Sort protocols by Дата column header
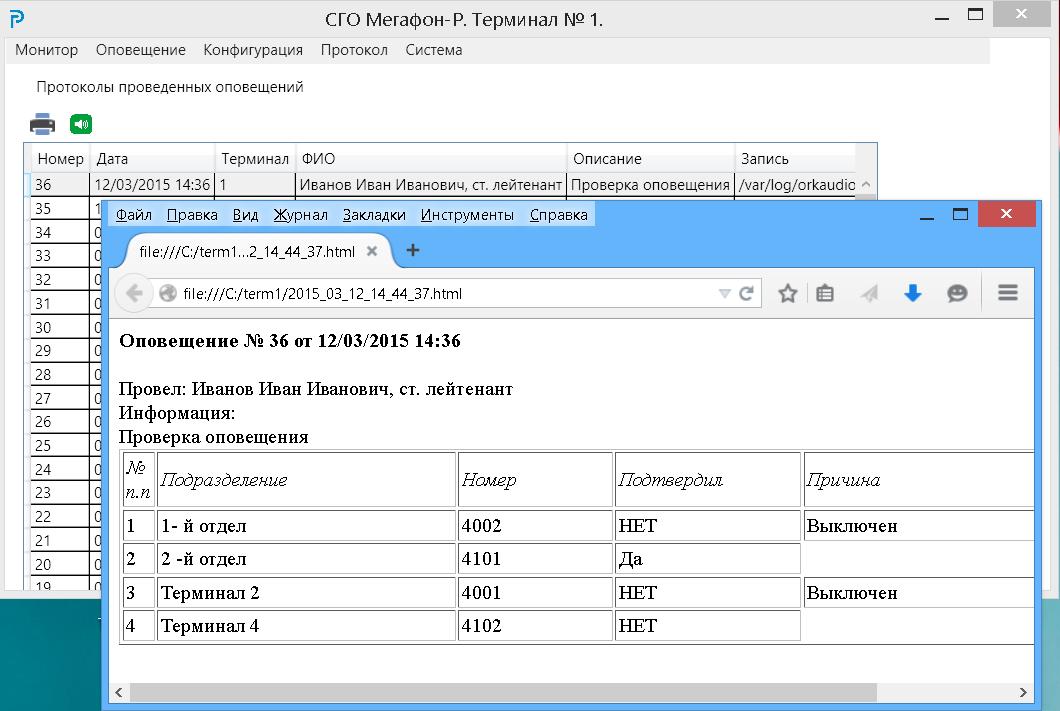 152,159
